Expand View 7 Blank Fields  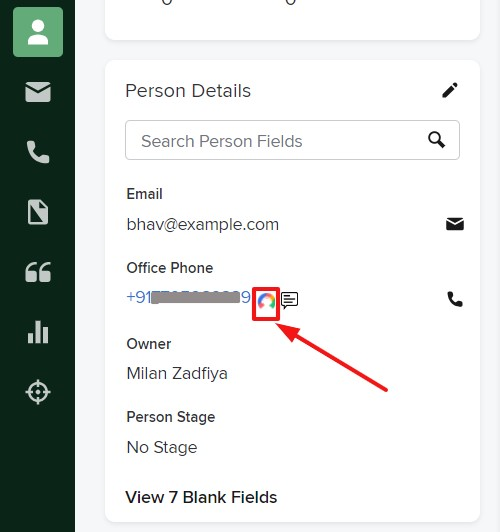(x=201, y=497)
